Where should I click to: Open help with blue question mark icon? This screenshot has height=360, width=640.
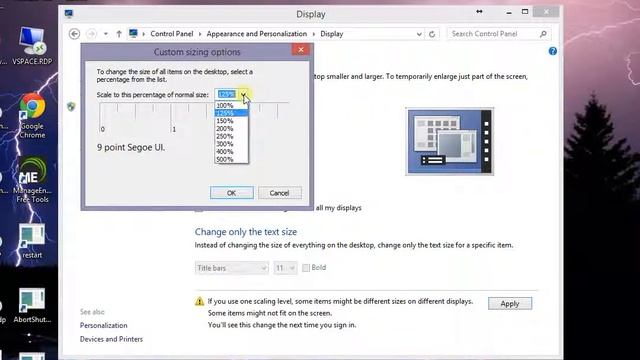(x=553, y=51)
